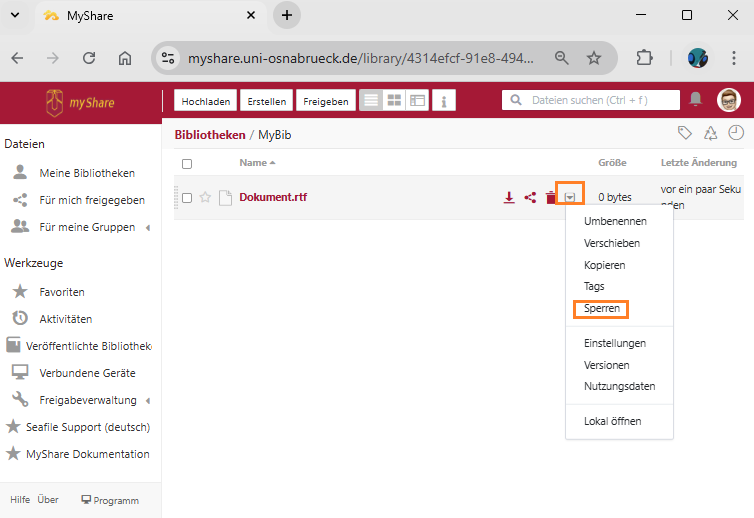Choose Sperren from the context menu
This screenshot has height=518, width=754.
(x=602, y=309)
